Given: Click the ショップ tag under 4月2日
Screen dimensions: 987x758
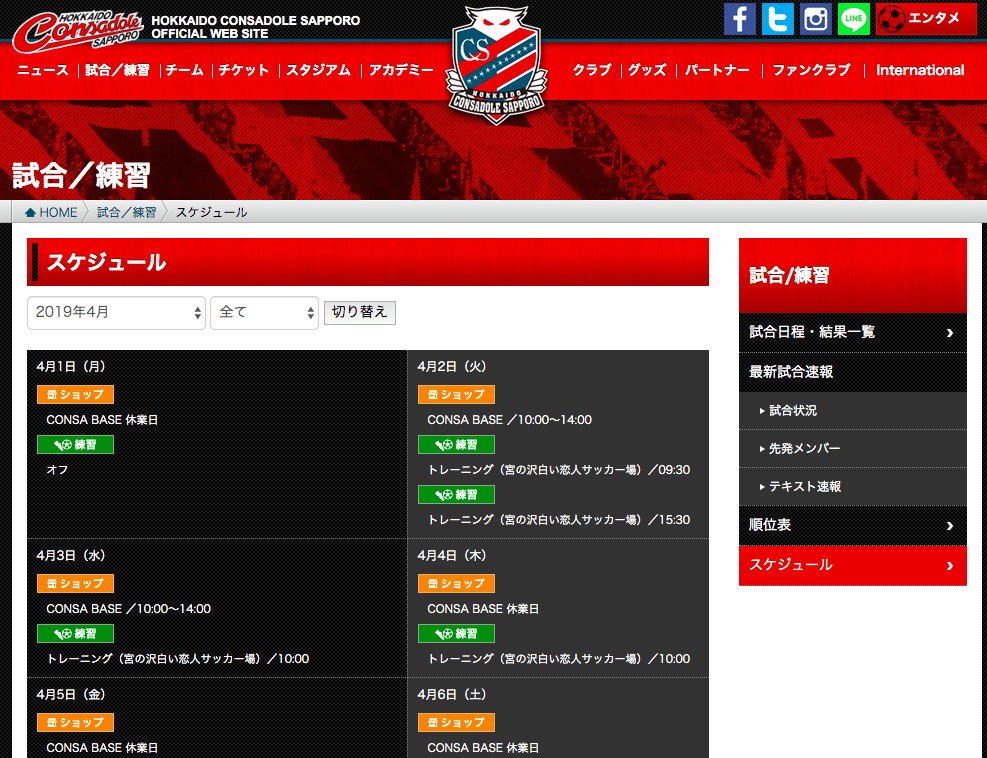Looking at the screenshot, I should (456, 395).
